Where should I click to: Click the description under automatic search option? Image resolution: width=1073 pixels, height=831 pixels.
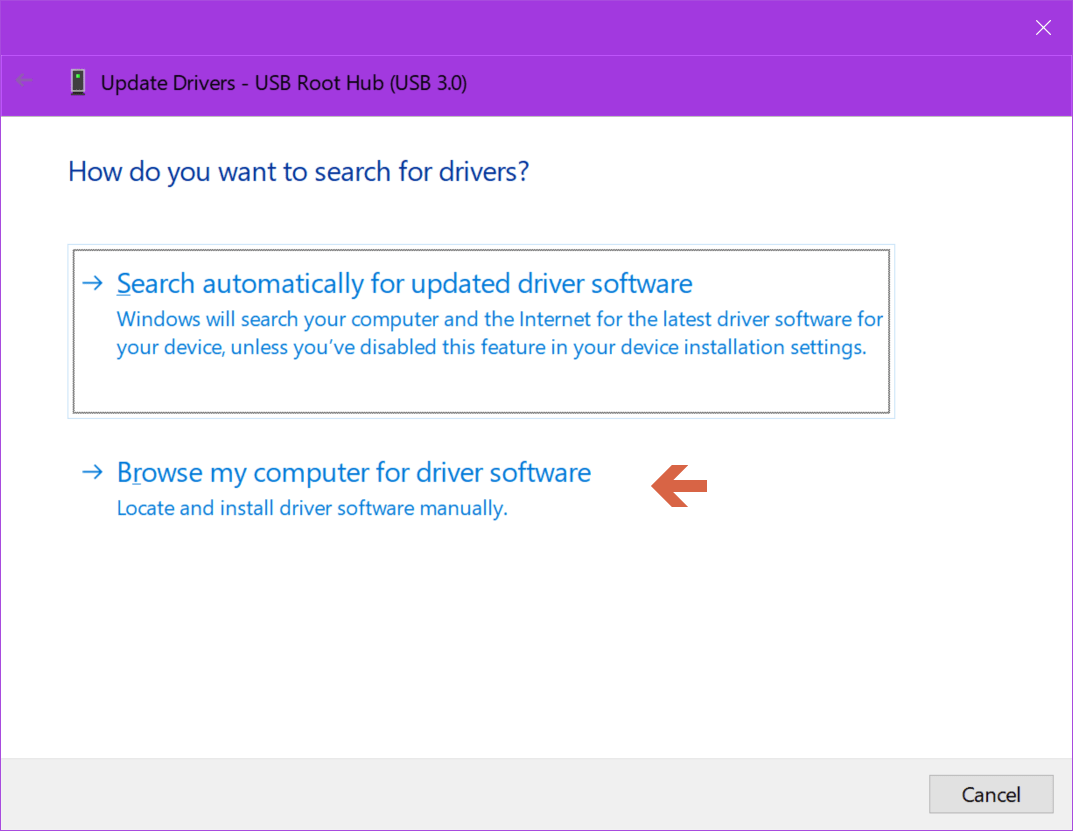click(500, 333)
